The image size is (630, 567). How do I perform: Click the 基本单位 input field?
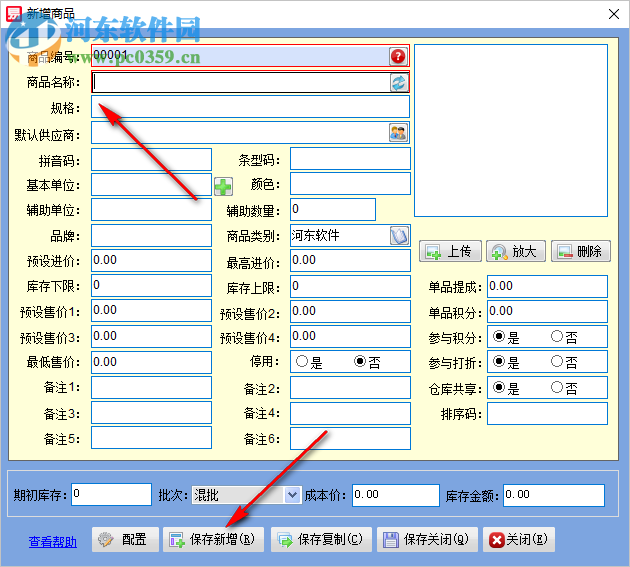click(x=151, y=184)
